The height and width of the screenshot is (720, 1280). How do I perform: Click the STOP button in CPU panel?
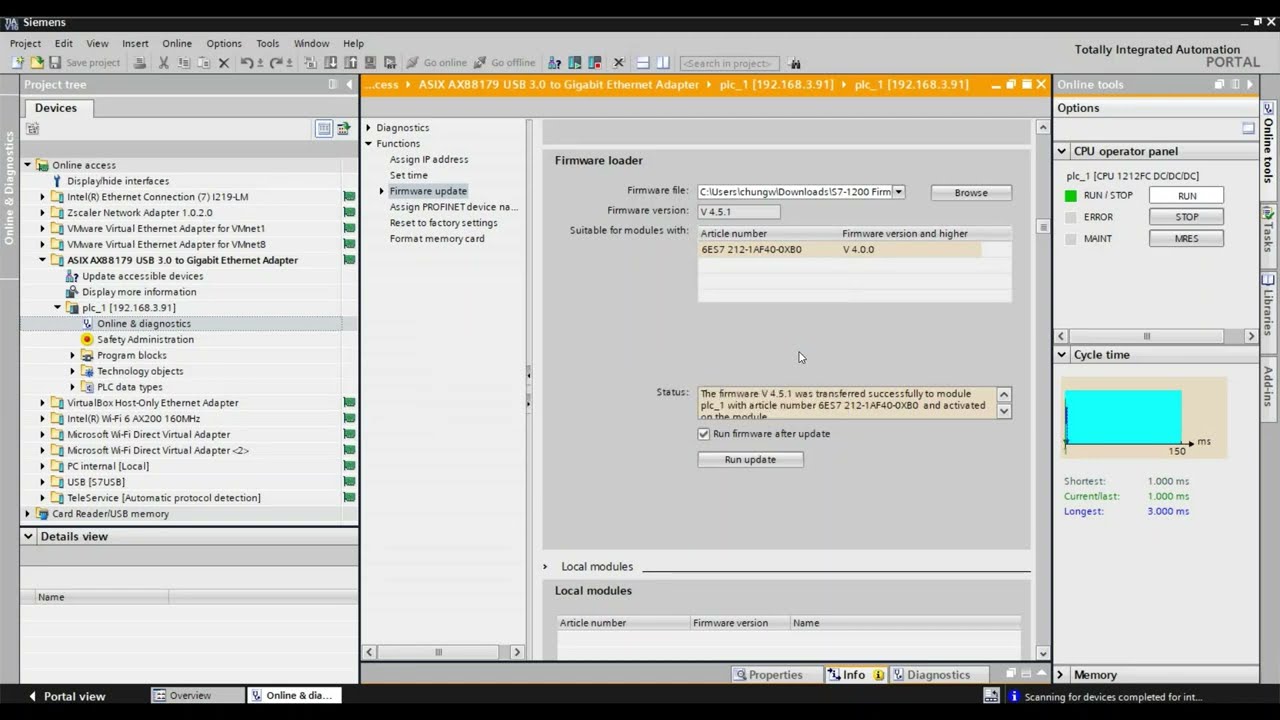(x=1186, y=217)
